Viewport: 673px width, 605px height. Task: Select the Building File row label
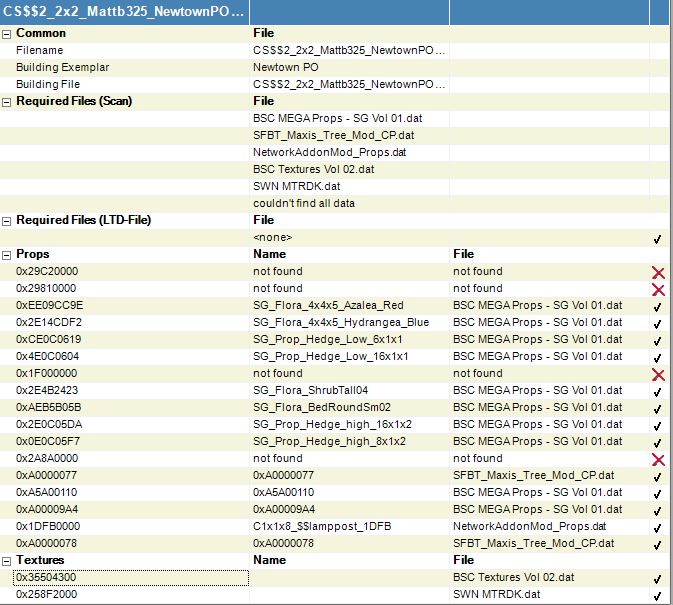[48, 84]
